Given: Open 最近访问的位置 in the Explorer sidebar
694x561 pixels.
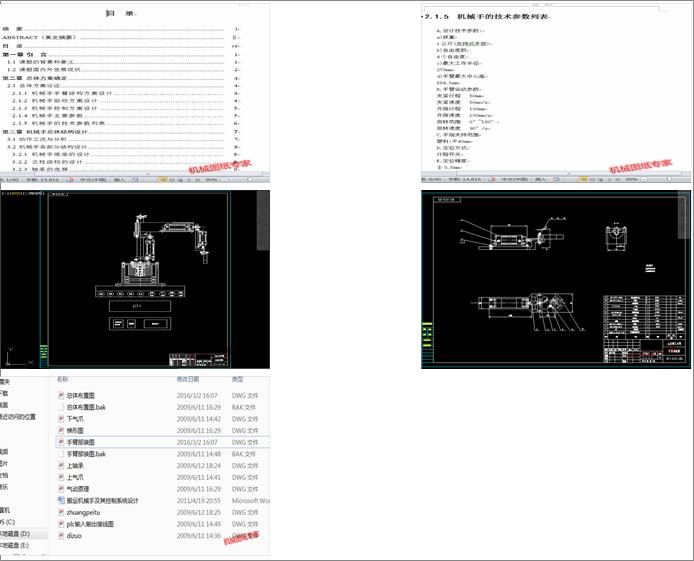Looking at the screenshot, I should pyautogui.click(x=18, y=416).
